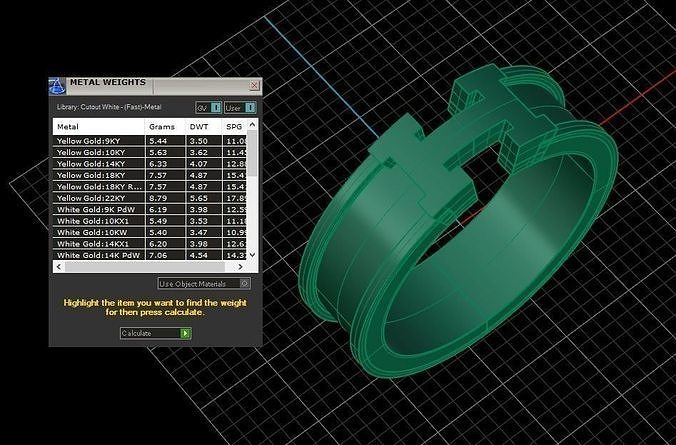This screenshot has height=445, width=676.
Task: Click the green arrow on Calculate
Action: [x=185, y=333]
